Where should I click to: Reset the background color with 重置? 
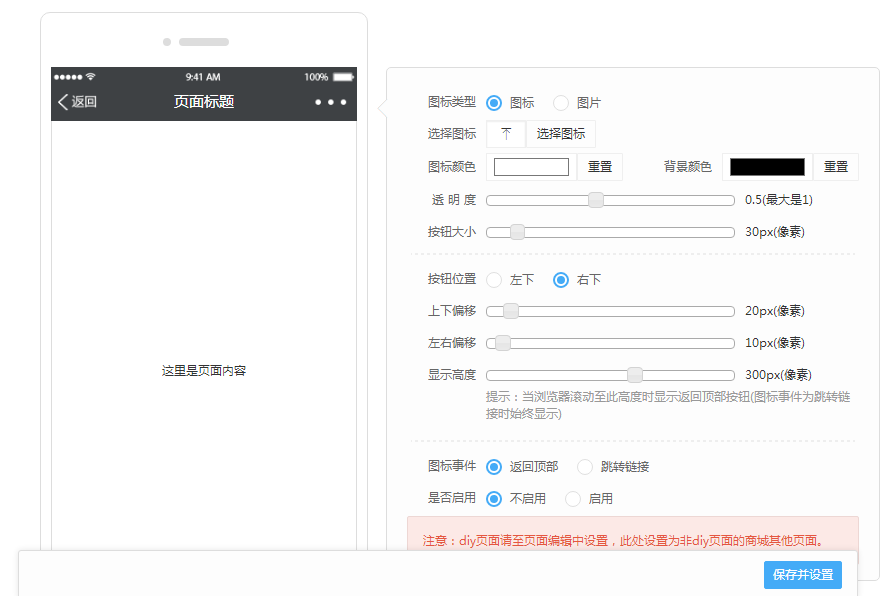(836, 167)
